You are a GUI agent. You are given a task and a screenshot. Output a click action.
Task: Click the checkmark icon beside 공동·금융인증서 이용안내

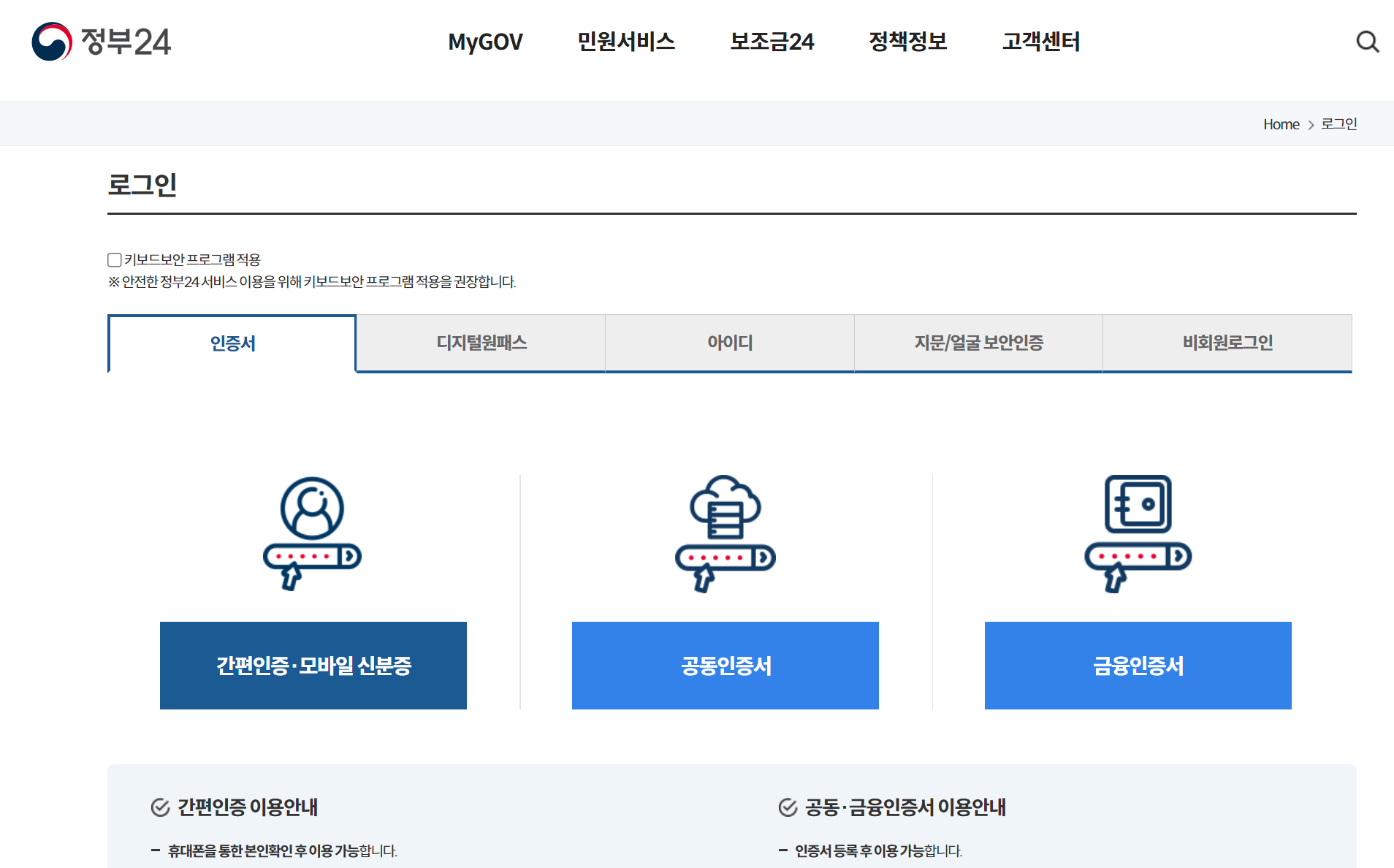tap(788, 807)
